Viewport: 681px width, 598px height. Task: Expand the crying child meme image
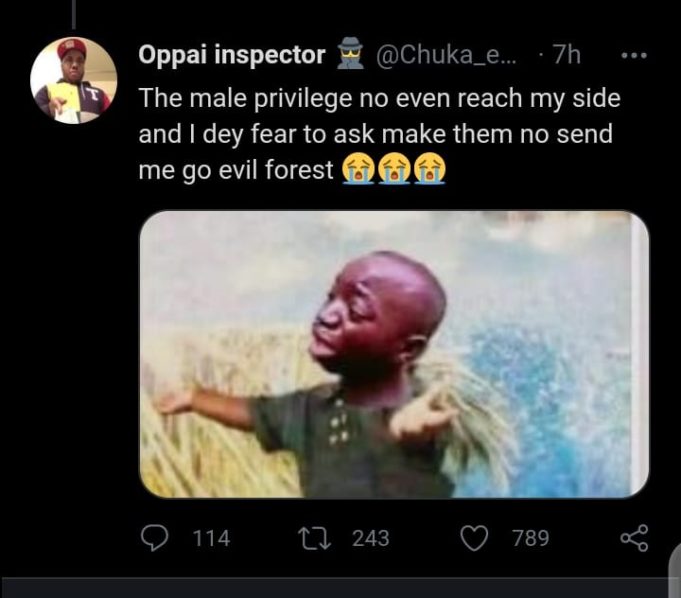[394, 353]
